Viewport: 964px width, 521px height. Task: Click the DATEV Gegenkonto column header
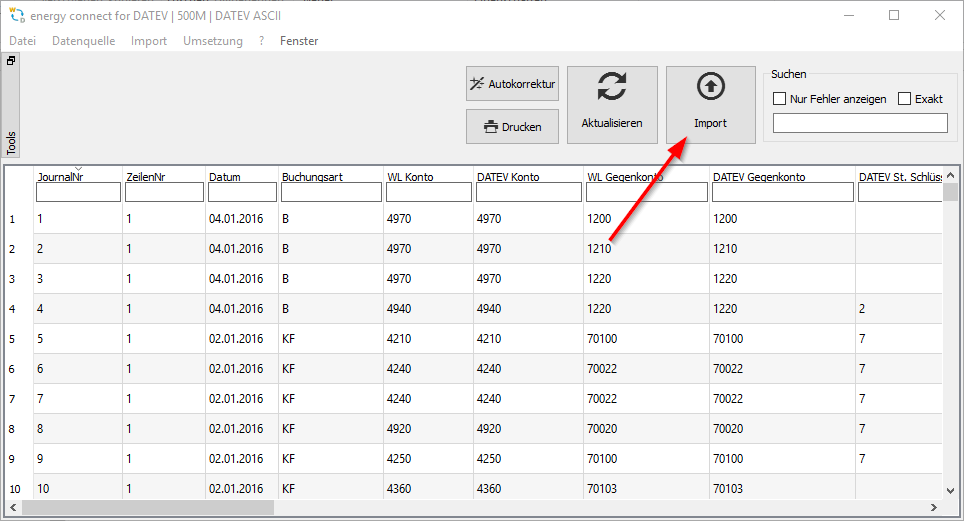click(759, 177)
